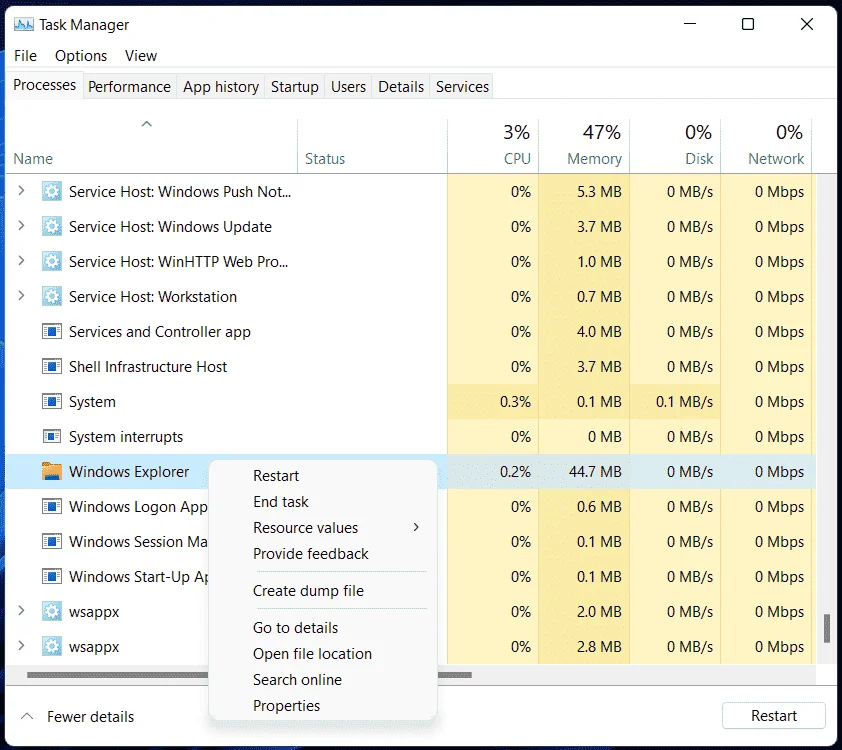Select Provide feedback menu entry
This screenshot has height=750, width=842.
click(310, 554)
